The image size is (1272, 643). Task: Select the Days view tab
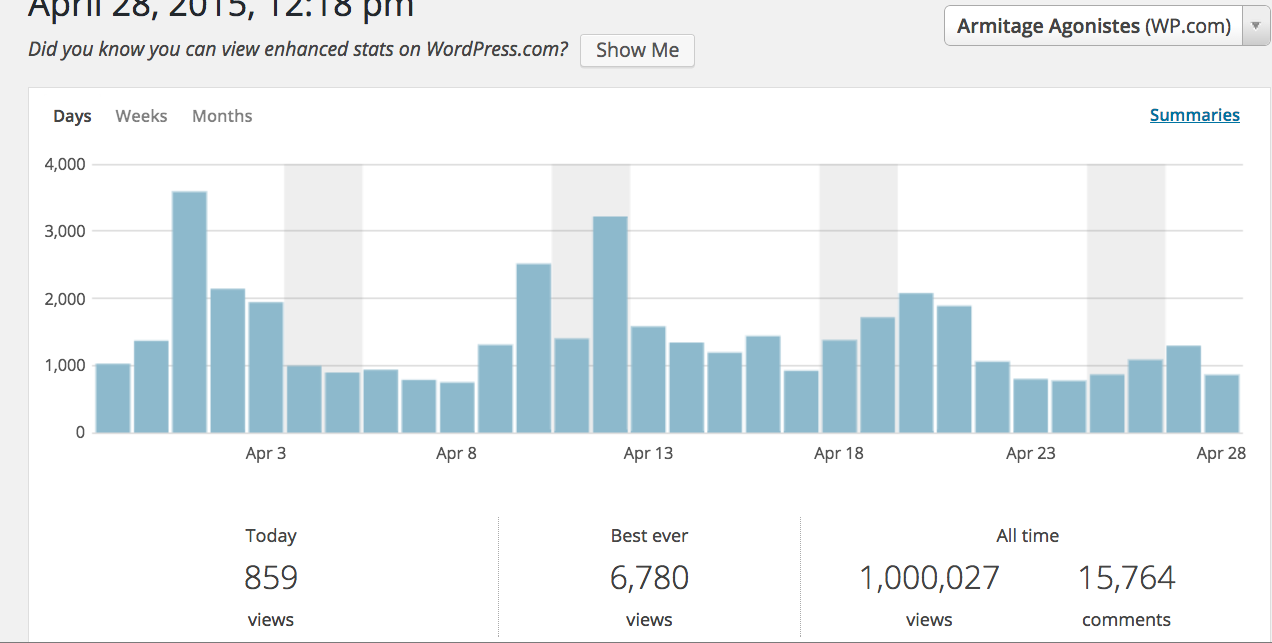[x=72, y=116]
